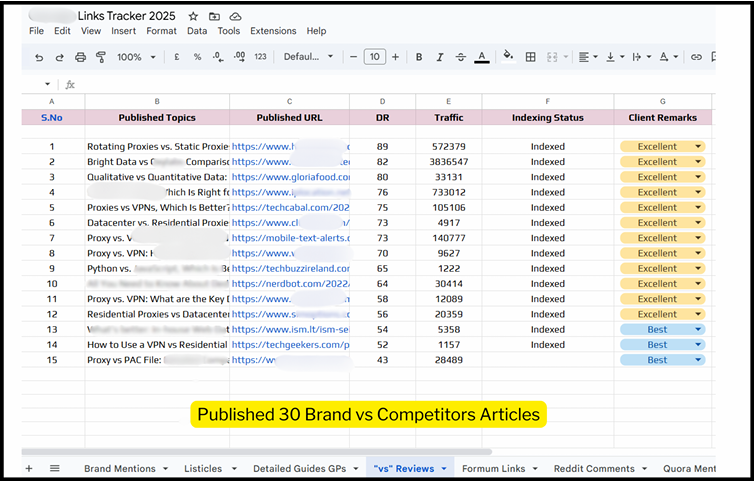
Task: Open horizontal align options
Action: (x=588, y=57)
